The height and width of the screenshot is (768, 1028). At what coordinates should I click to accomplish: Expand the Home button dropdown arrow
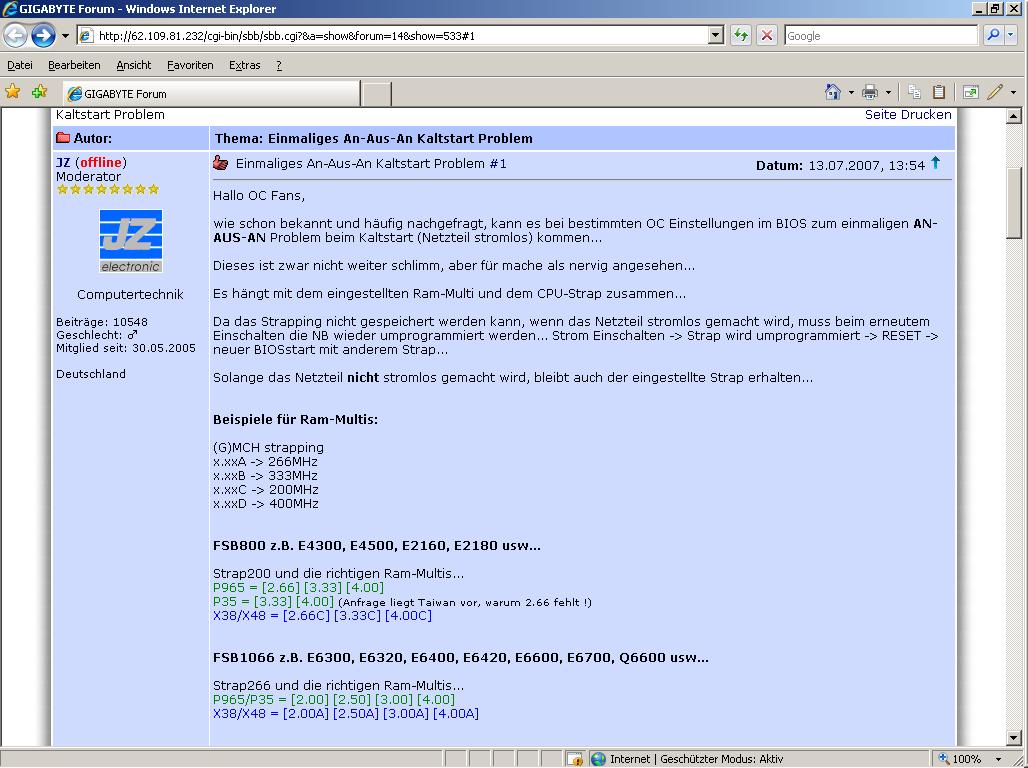(x=851, y=92)
